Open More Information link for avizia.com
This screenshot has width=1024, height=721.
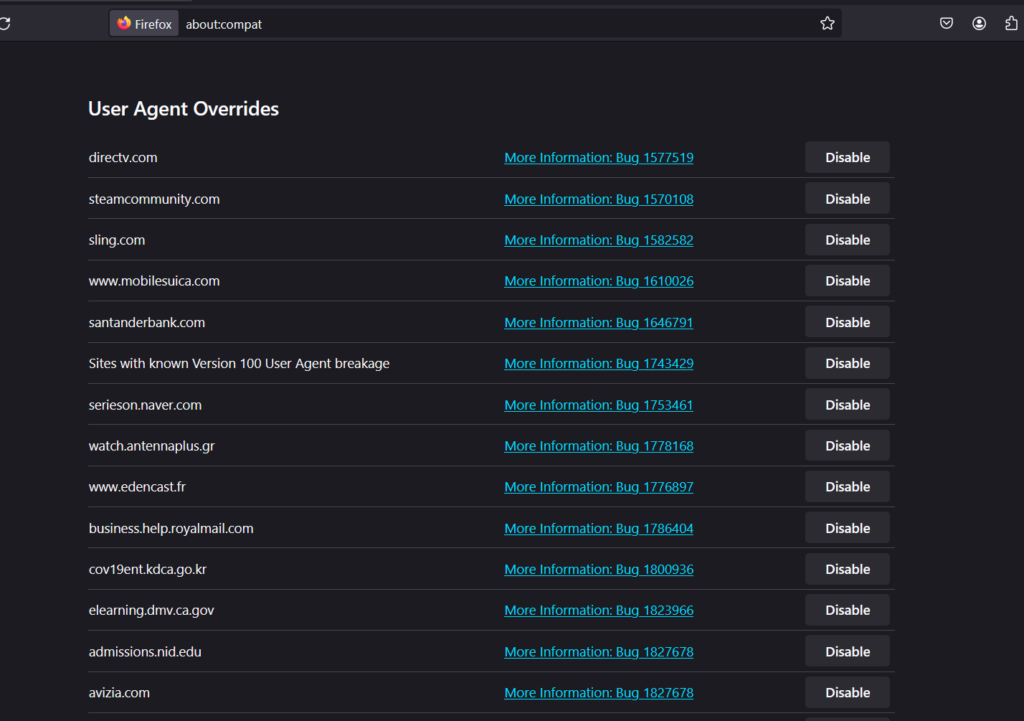[x=598, y=693]
